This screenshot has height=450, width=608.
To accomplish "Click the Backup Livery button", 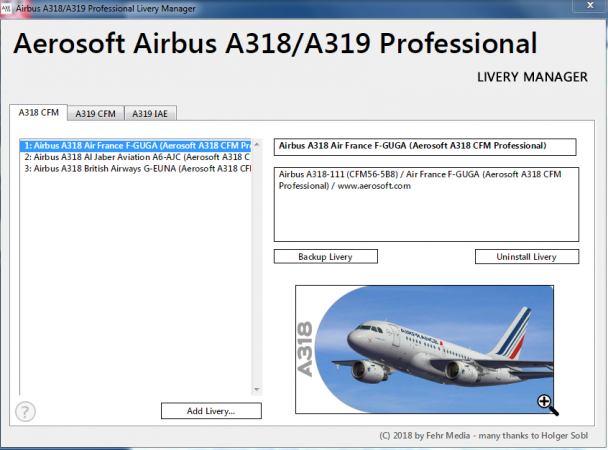I will pos(326,257).
